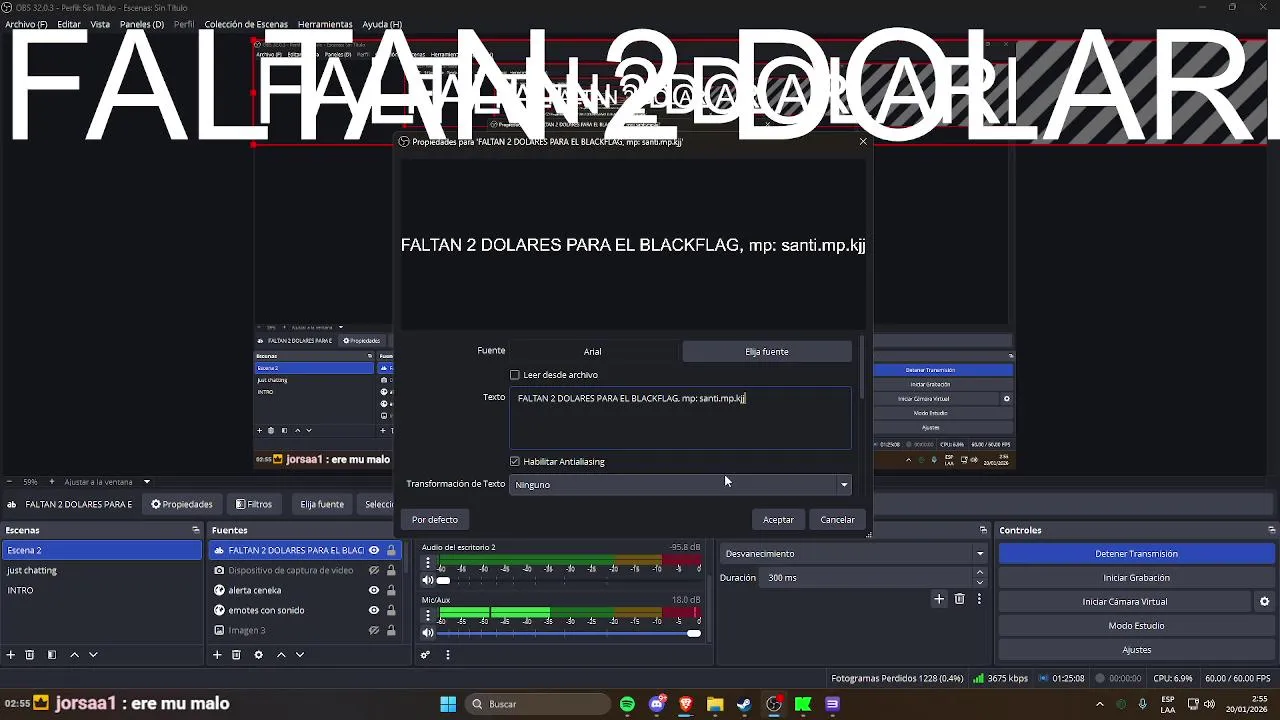
Task: Open transition properties three dots
Action: pos(979,599)
